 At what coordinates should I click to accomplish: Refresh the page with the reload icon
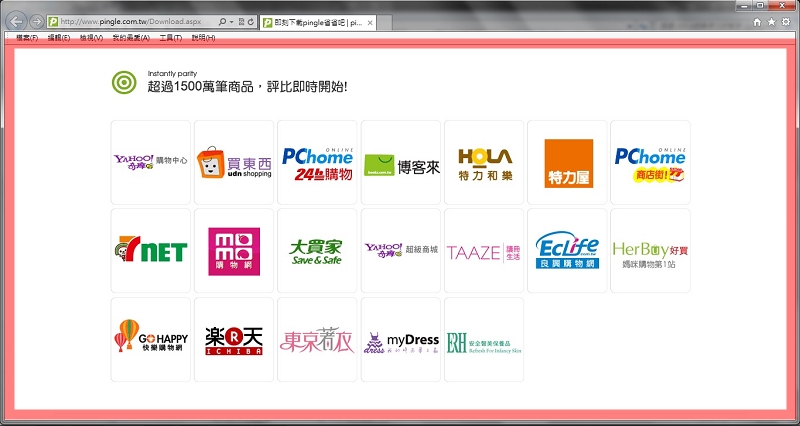pyautogui.click(x=251, y=22)
